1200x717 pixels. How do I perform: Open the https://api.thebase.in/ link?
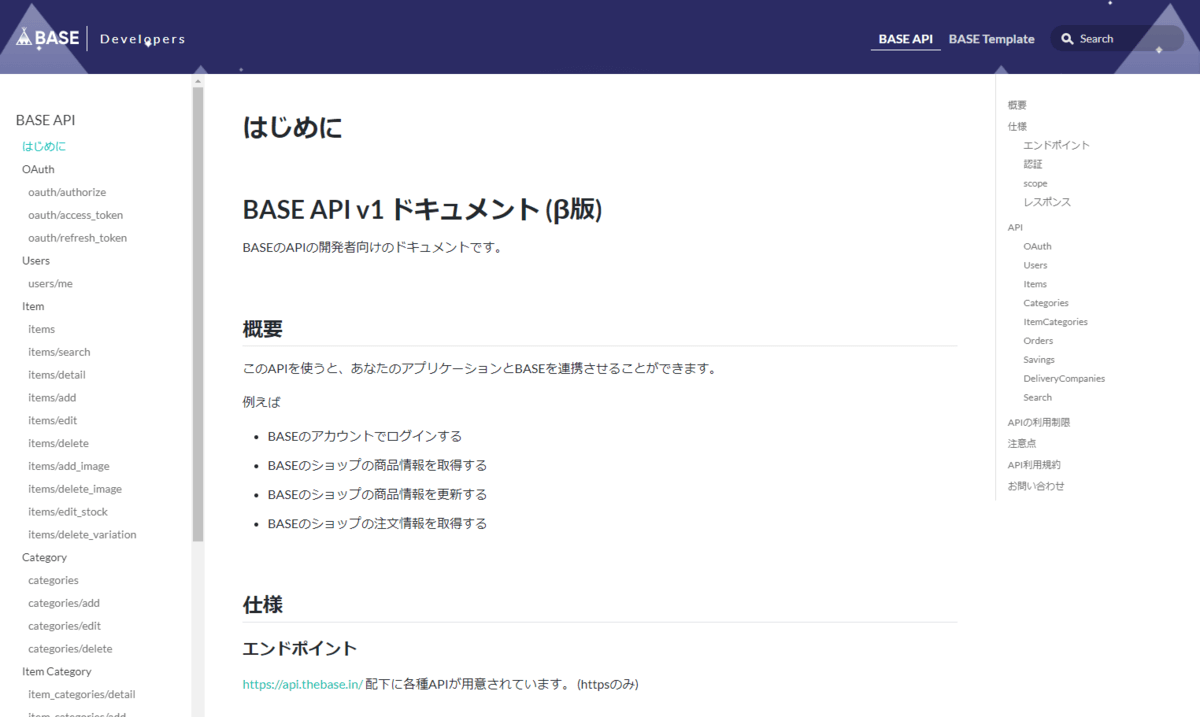(x=302, y=685)
